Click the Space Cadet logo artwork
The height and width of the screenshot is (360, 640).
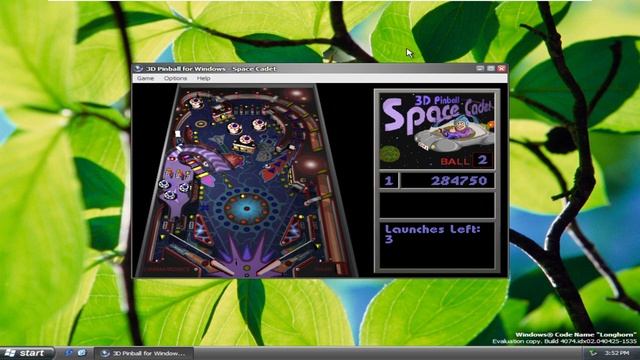point(437,130)
